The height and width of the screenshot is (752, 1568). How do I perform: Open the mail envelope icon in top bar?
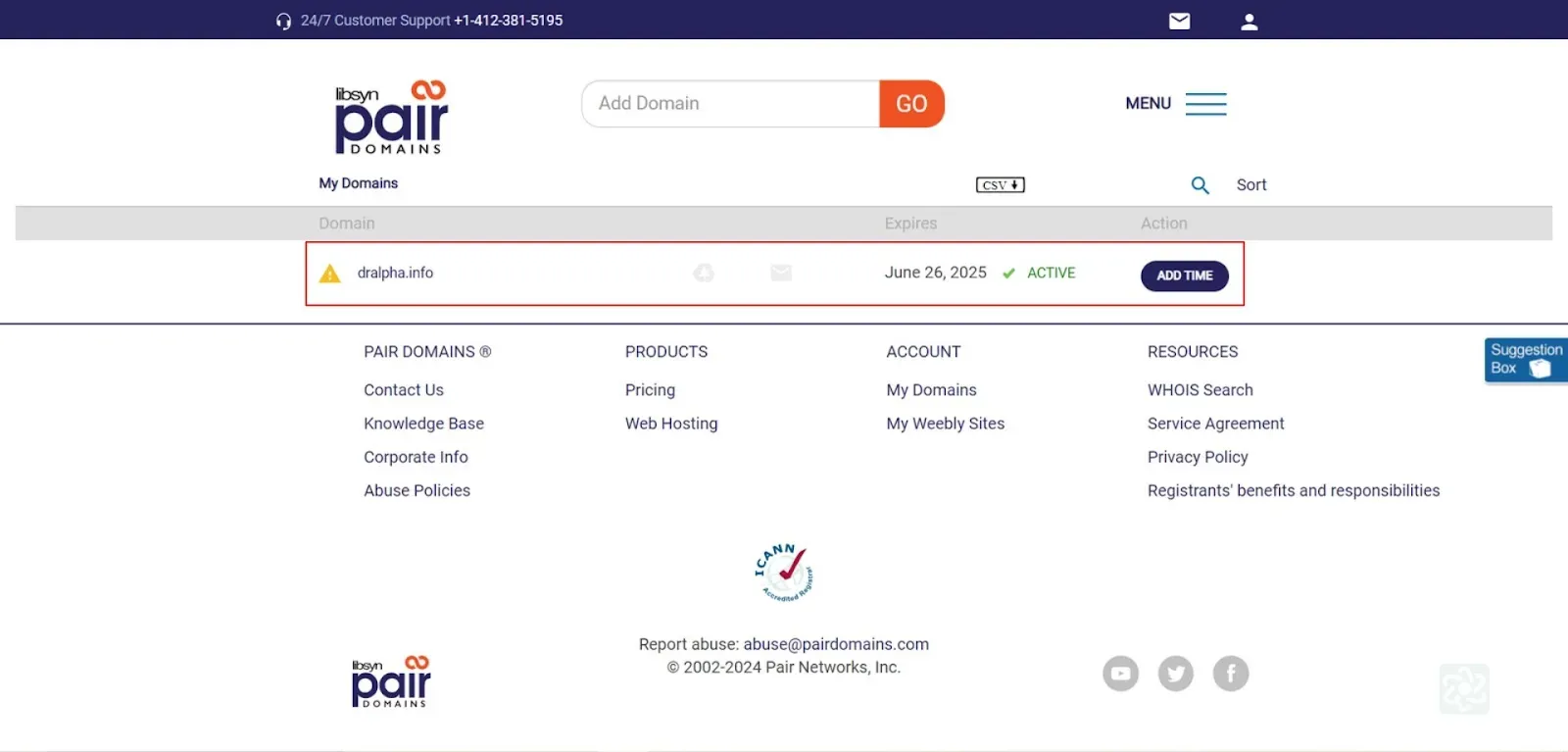(1180, 21)
